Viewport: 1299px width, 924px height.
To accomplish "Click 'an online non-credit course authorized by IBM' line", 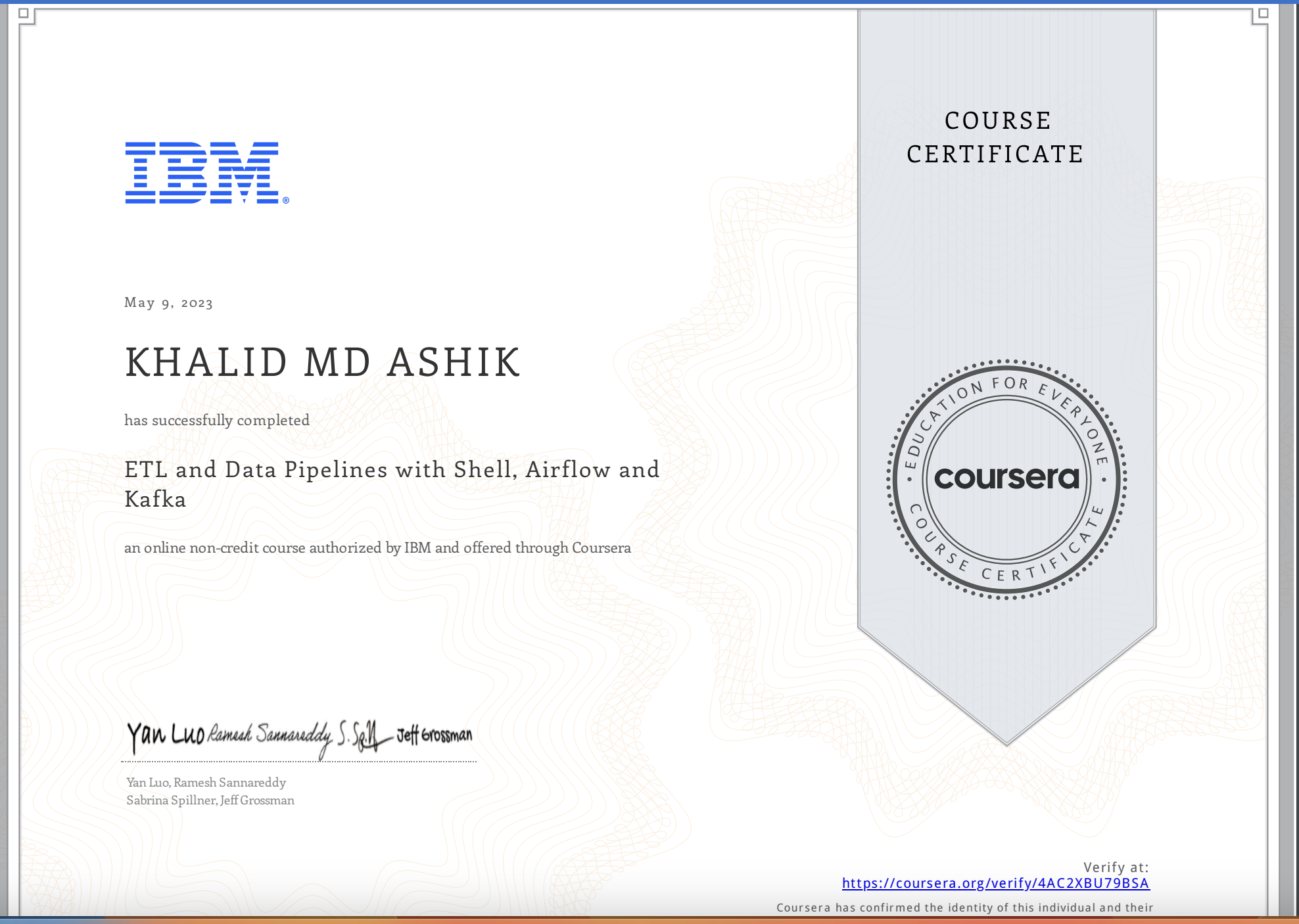I will click(377, 548).
